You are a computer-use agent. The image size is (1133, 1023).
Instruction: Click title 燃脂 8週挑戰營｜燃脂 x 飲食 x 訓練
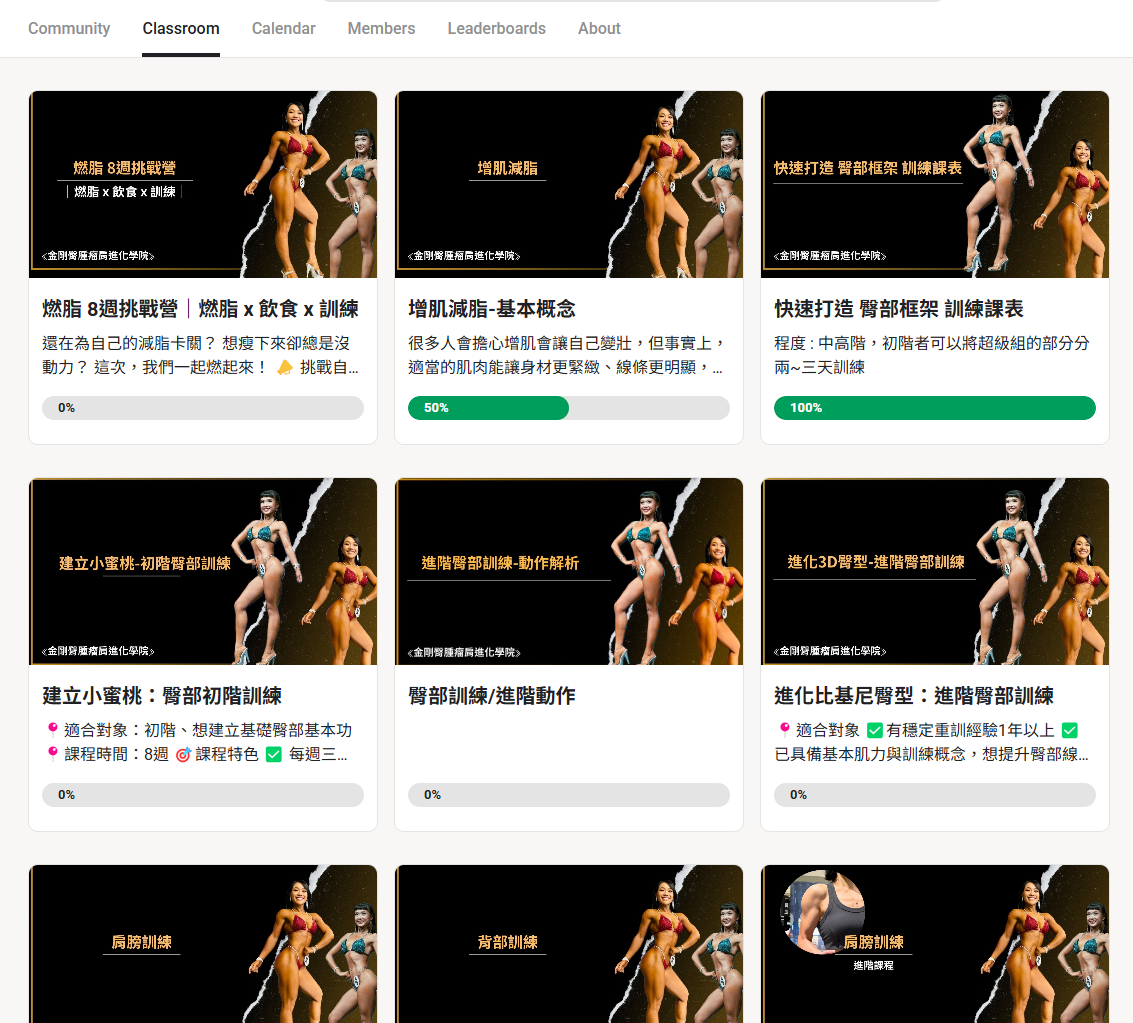pos(200,309)
